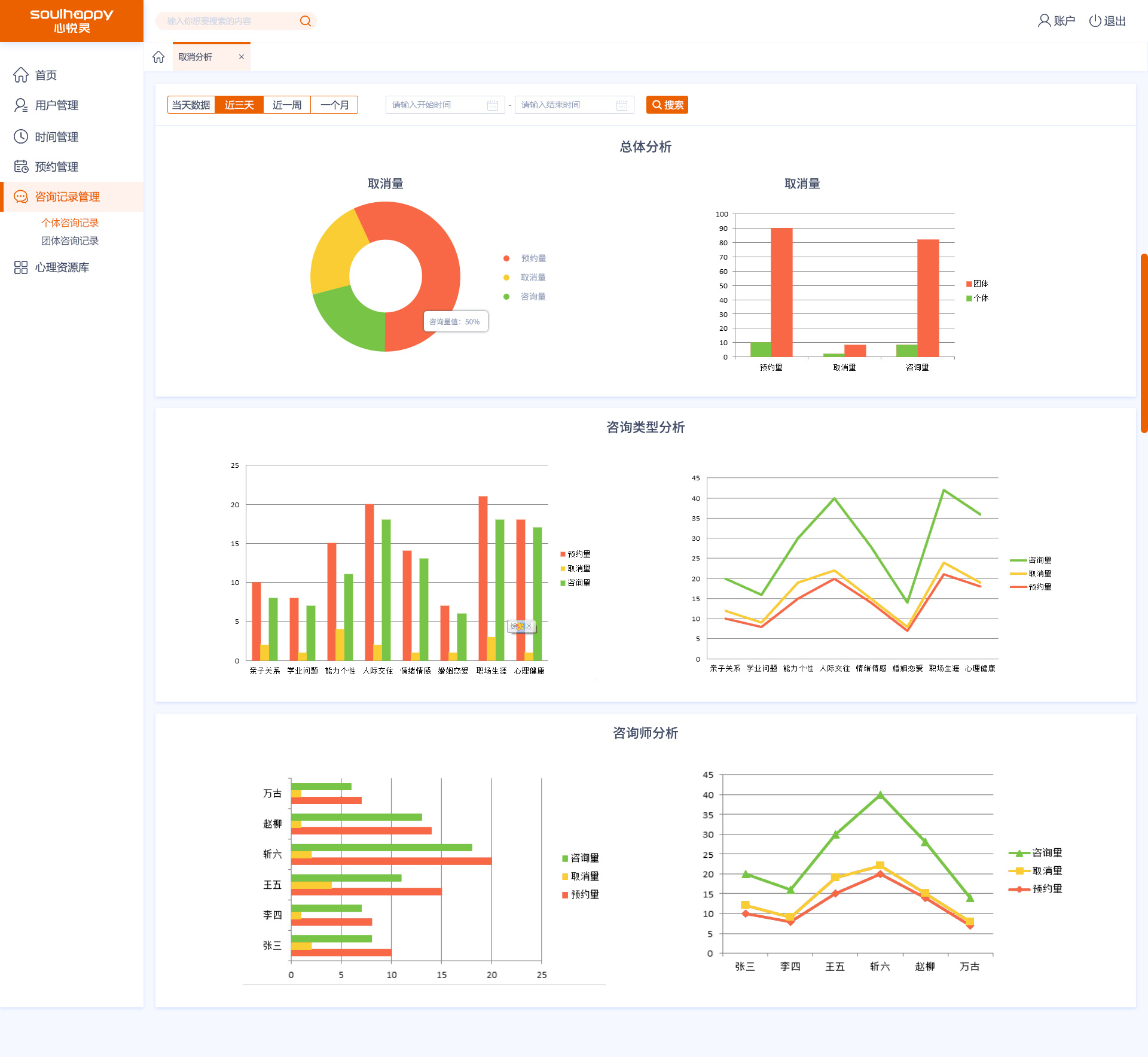Open start time calendar icon
Viewport: 1148px width, 1057px height.
(x=493, y=105)
